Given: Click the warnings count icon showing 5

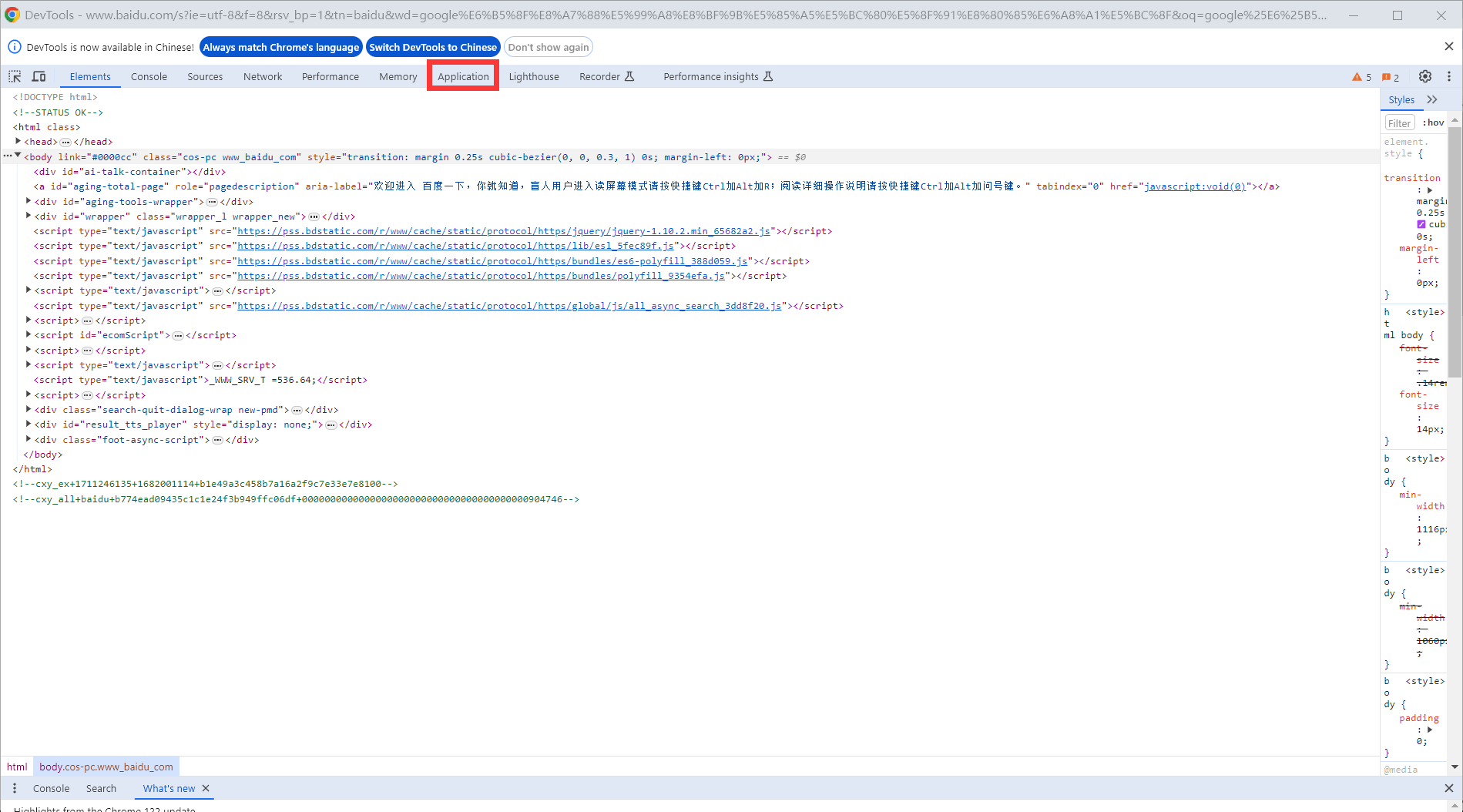Looking at the screenshot, I should point(1361,77).
